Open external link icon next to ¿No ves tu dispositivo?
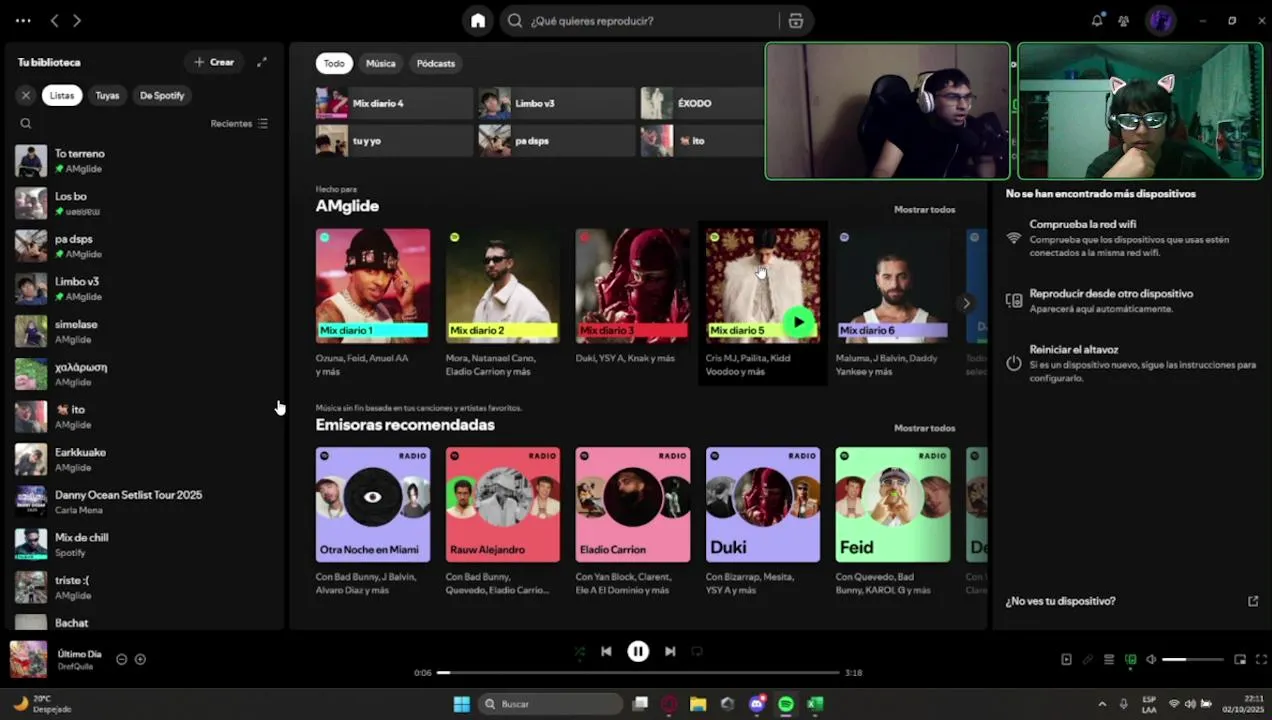This screenshot has width=1272, height=720. click(1253, 601)
